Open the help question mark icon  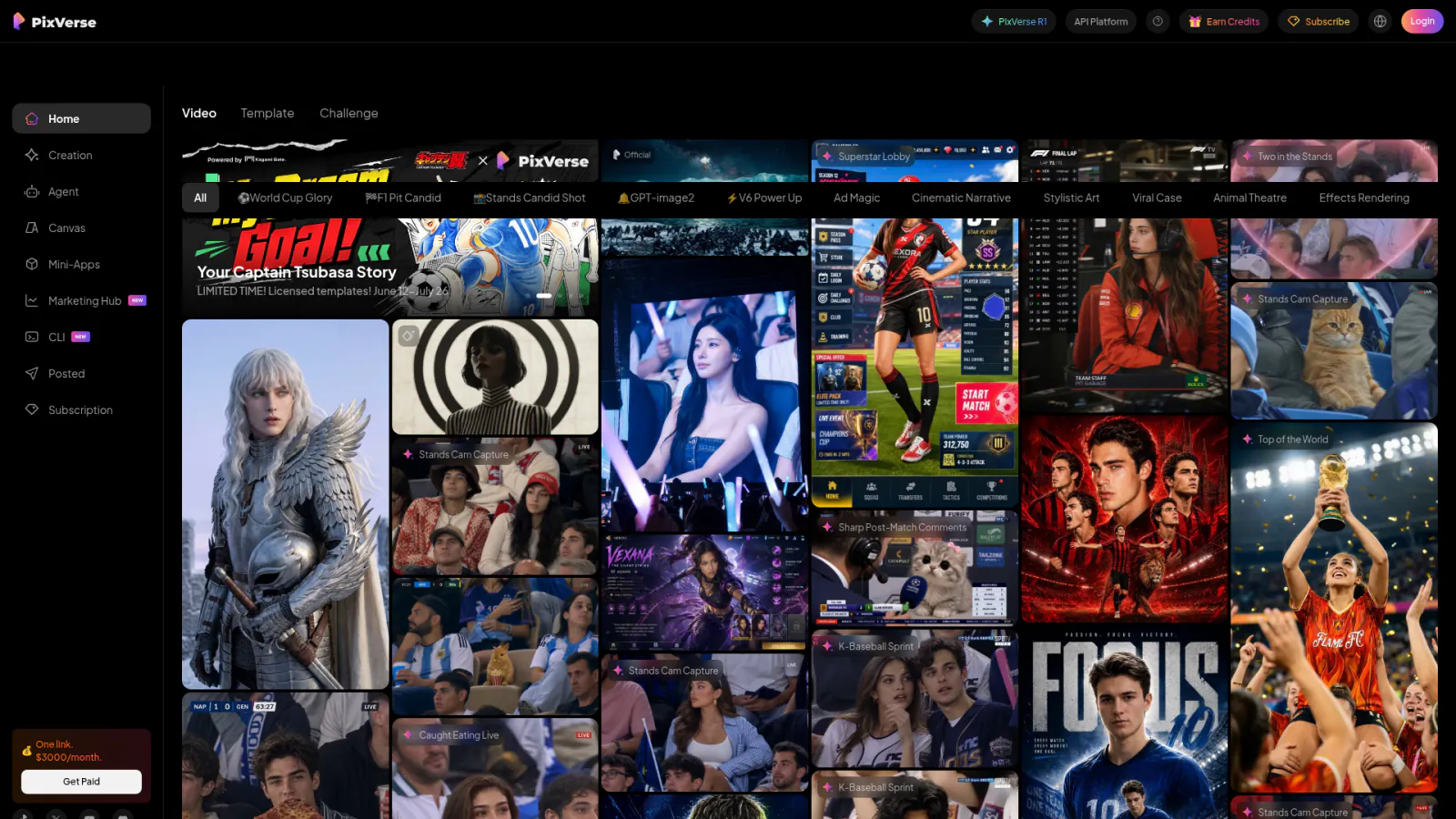[x=1158, y=21]
